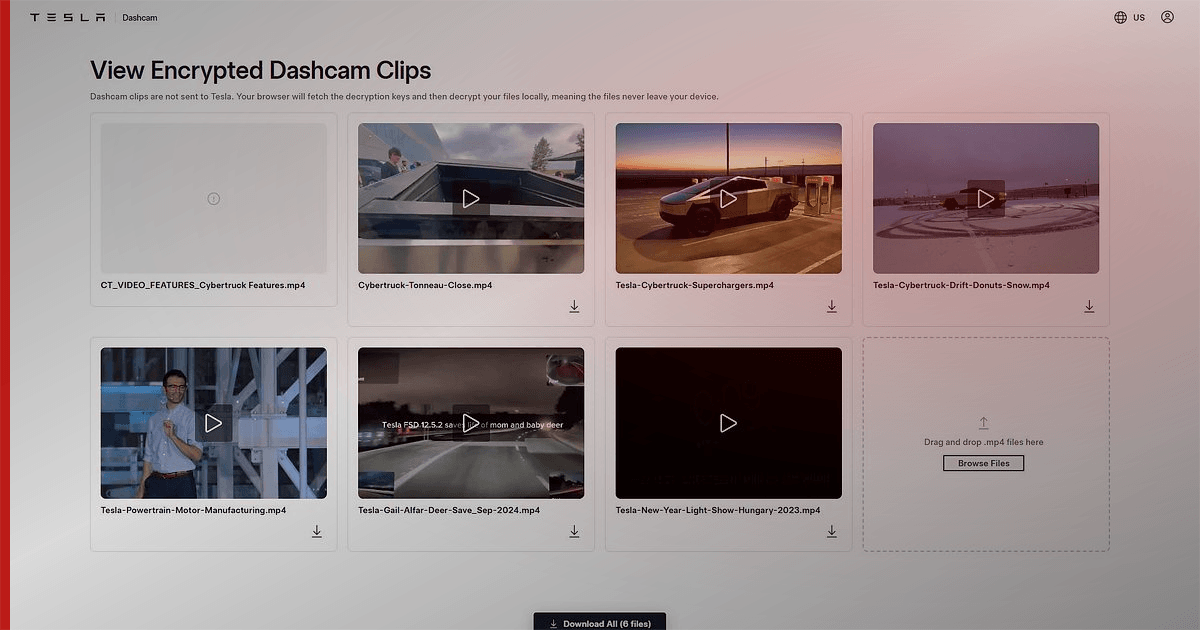1200x630 pixels.
Task: Select the Tesla-Cybertruck-Drift-Donuts-Snow.mp4 file name
Action: [961, 285]
